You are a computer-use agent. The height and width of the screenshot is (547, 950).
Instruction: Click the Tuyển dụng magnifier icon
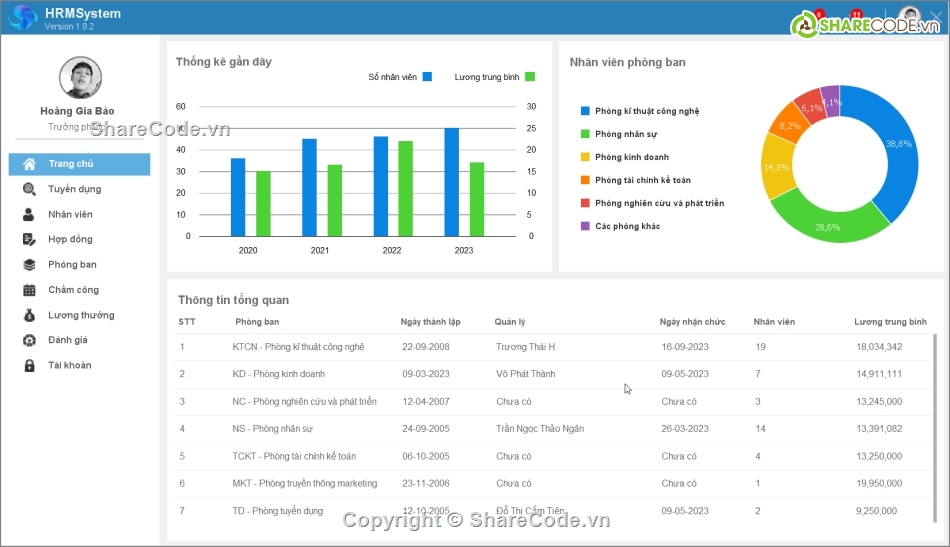tap(29, 189)
